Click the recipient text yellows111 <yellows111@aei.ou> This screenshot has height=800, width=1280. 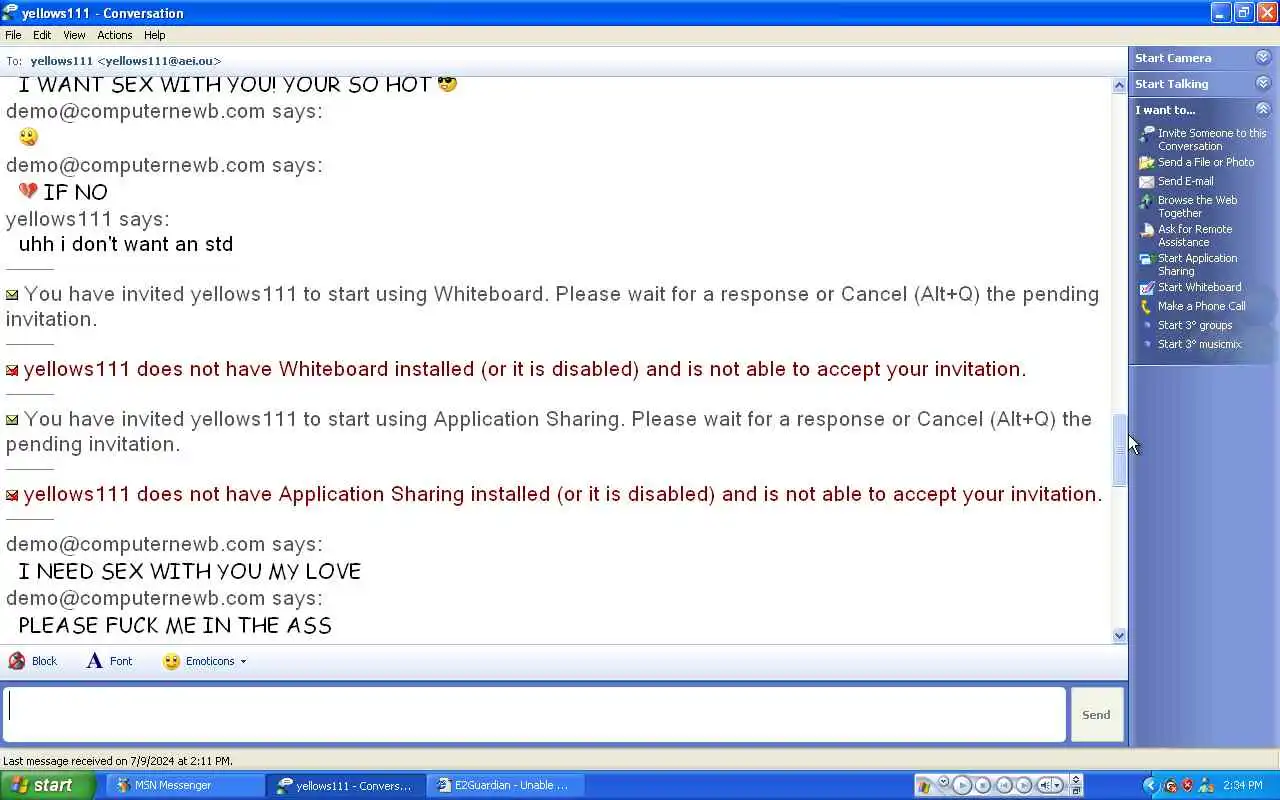coord(126,61)
